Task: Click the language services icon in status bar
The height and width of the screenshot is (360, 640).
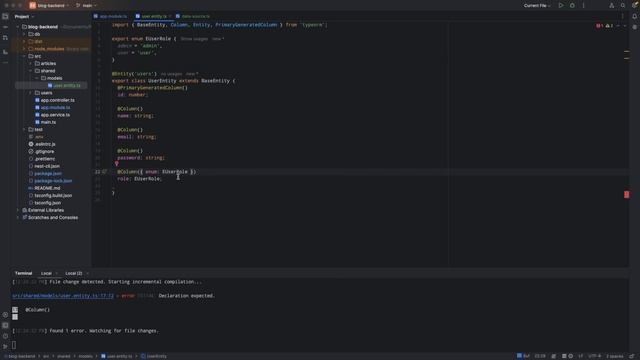Action: 554,356
